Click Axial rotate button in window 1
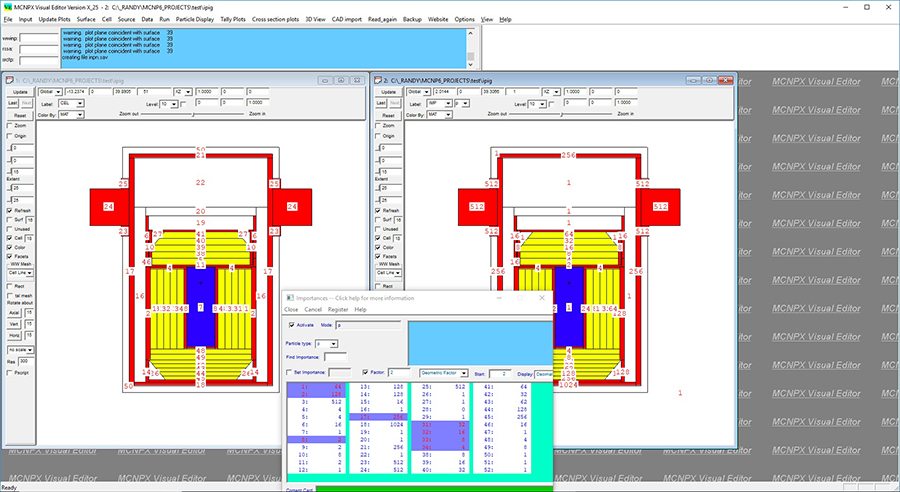 pos(14,313)
